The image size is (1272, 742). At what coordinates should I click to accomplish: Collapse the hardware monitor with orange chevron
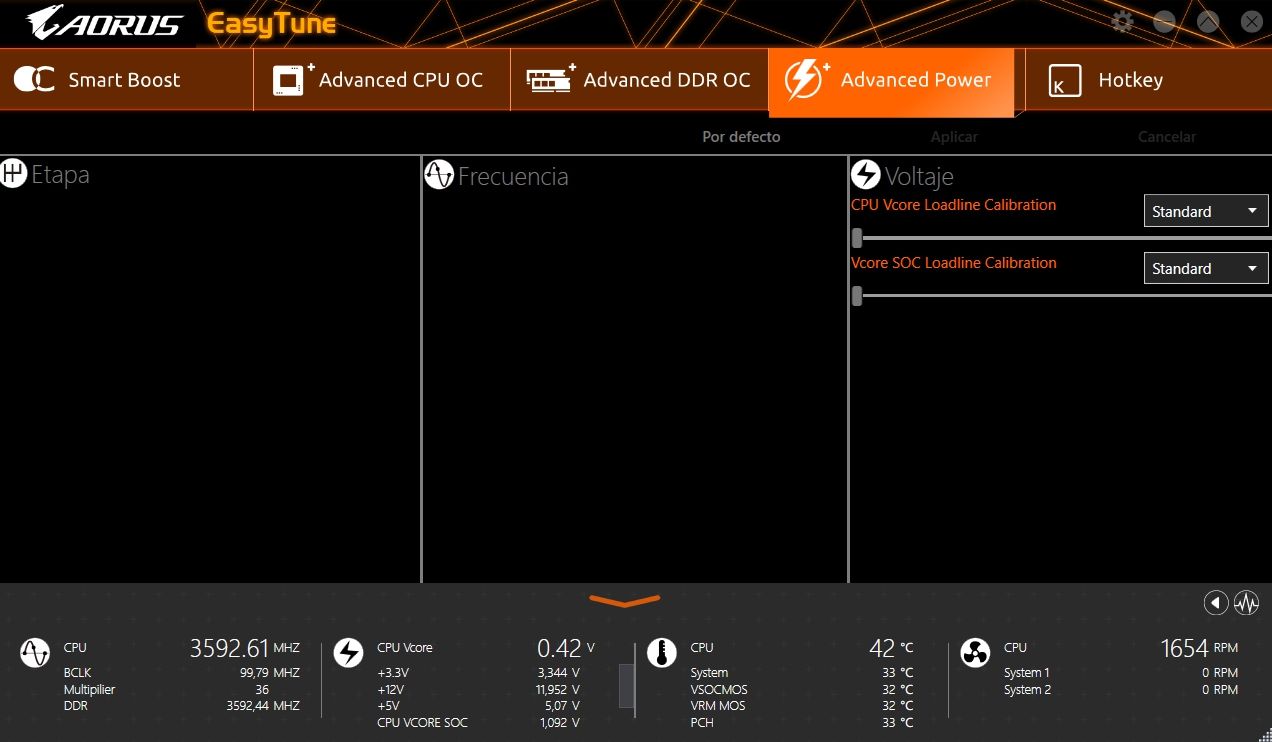coord(625,601)
